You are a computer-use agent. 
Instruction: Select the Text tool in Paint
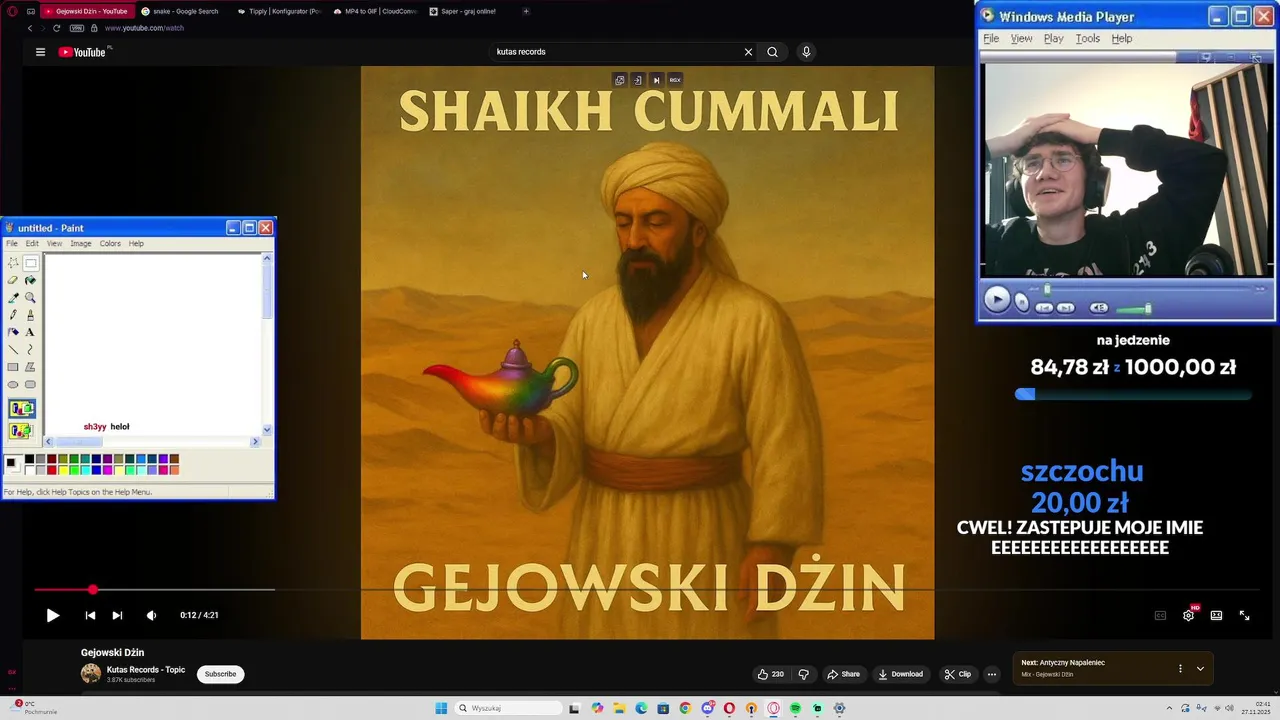(x=30, y=332)
